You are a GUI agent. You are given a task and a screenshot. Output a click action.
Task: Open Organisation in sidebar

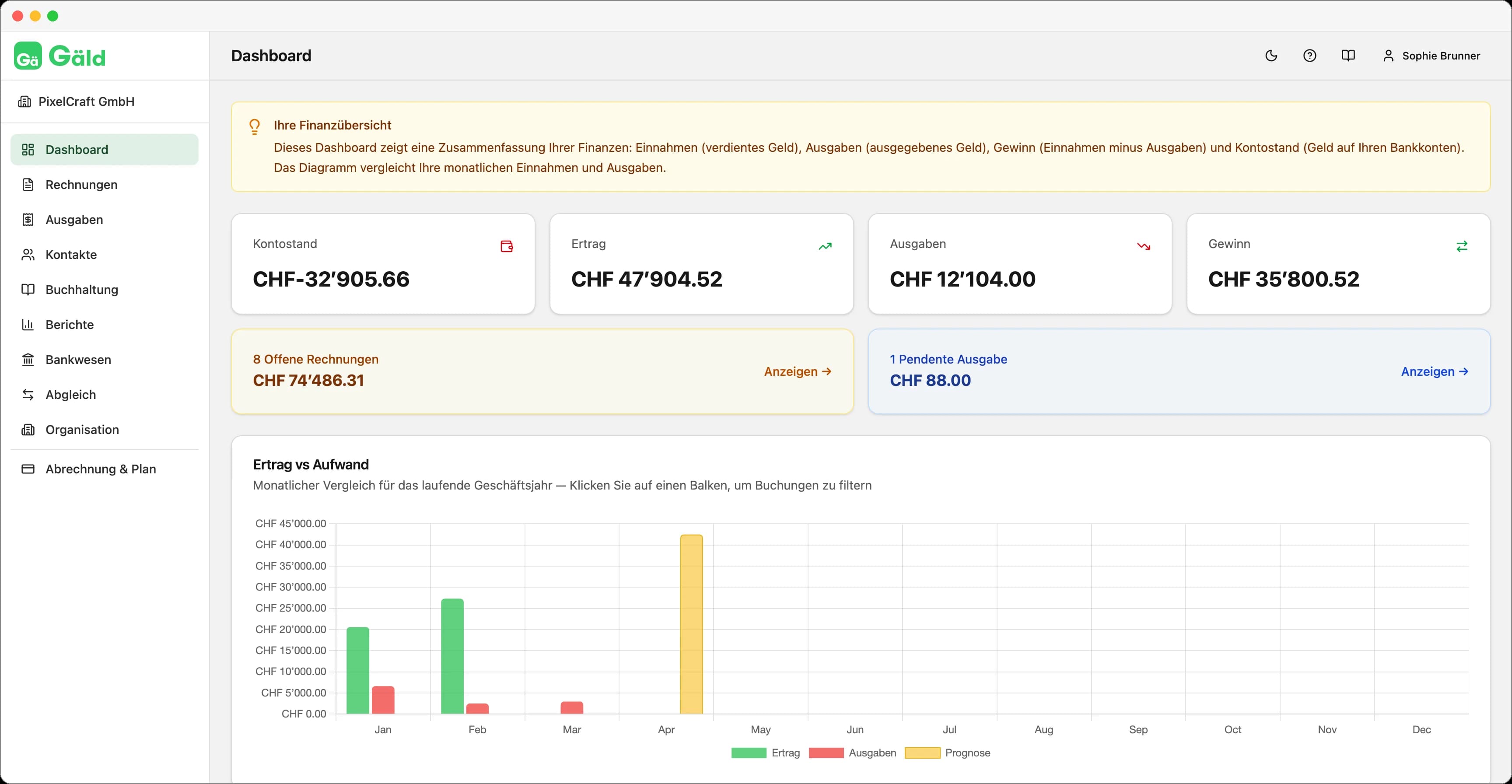click(x=105, y=430)
